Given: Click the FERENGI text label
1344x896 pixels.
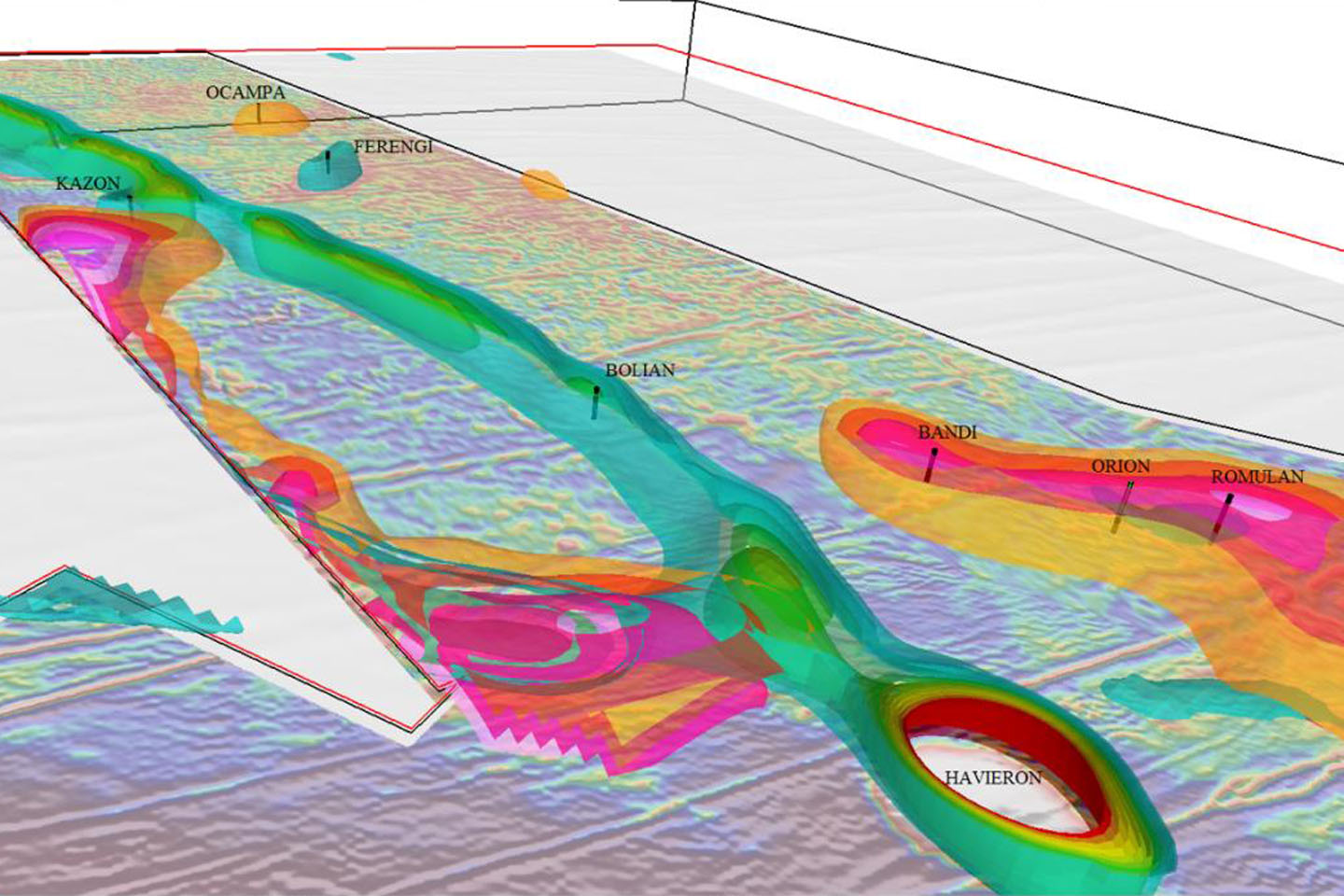Looking at the screenshot, I should (393, 147).
